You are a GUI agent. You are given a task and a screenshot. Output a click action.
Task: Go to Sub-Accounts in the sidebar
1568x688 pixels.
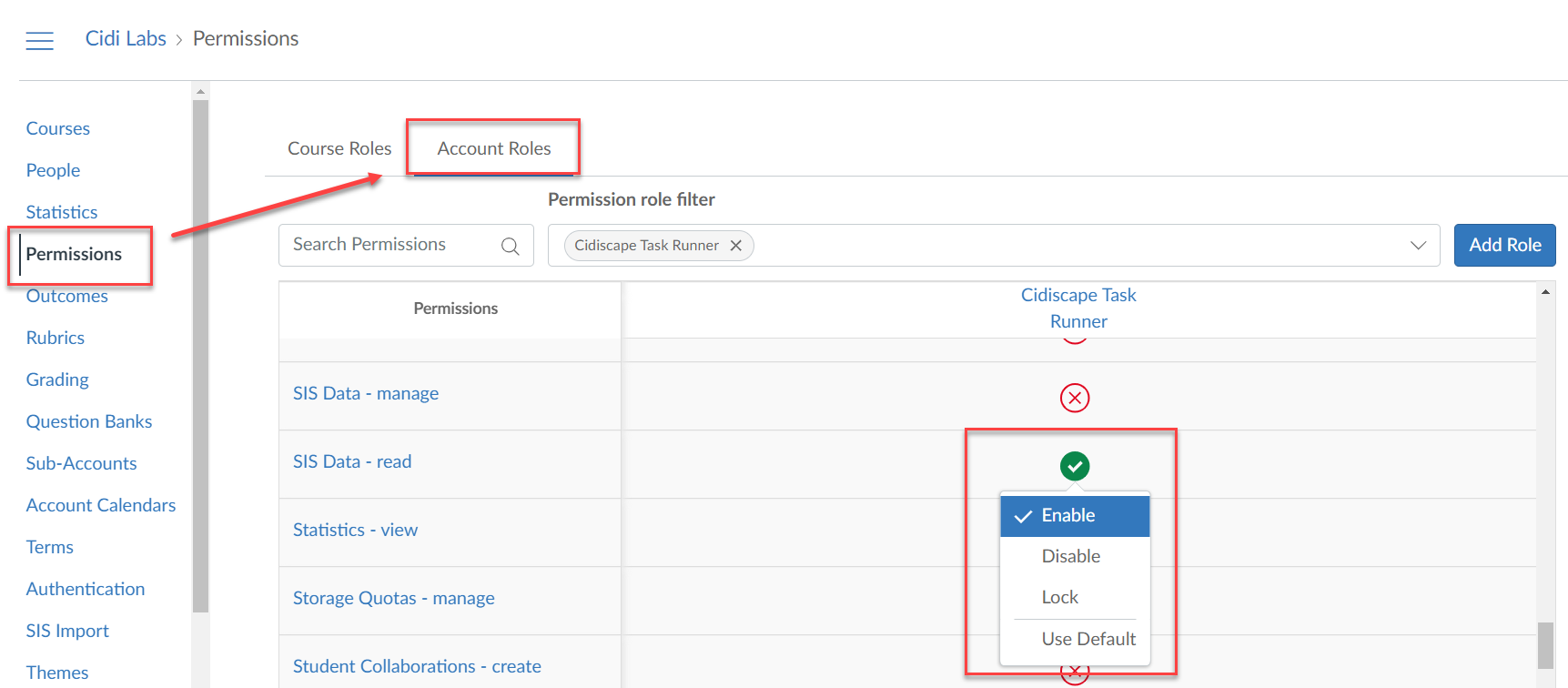[81, 463]
